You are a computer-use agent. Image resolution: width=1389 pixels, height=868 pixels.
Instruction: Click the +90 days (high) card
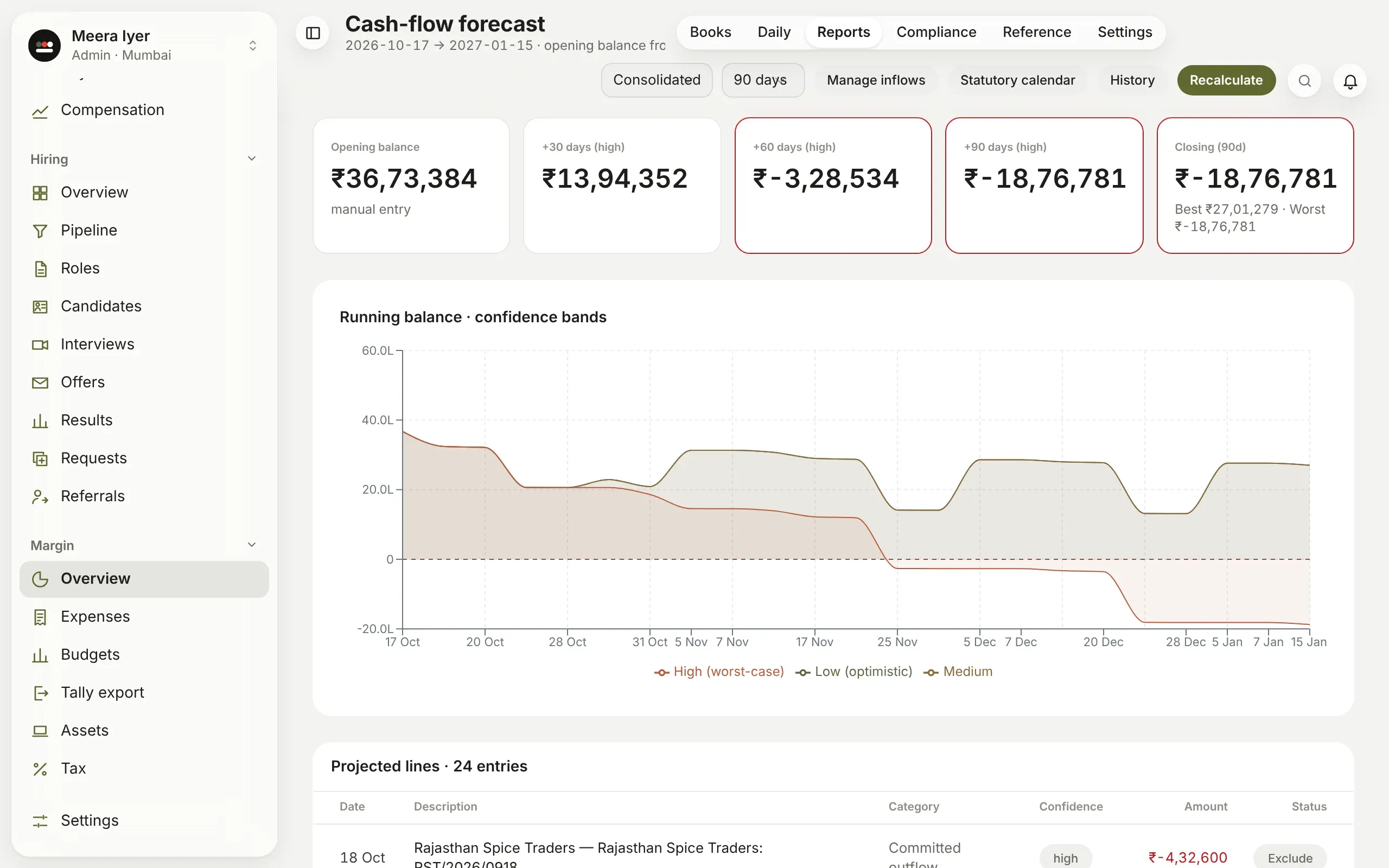point(1044,186)
